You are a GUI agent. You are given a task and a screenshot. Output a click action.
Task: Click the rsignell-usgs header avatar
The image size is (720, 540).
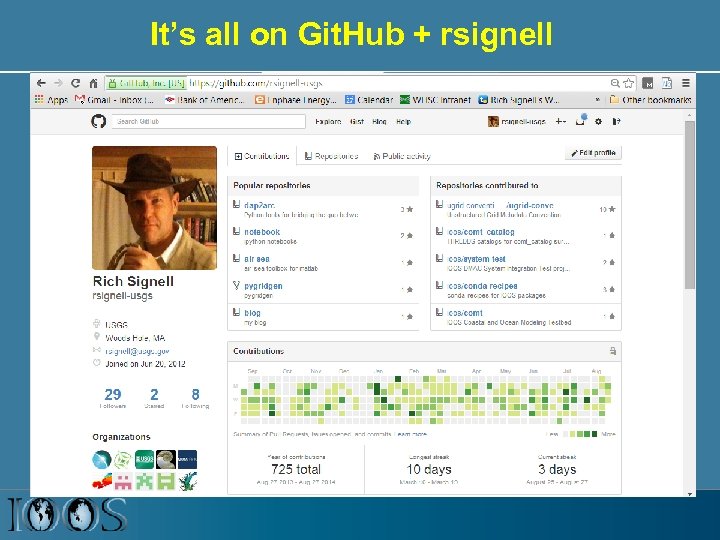click(x=493, y=122)
